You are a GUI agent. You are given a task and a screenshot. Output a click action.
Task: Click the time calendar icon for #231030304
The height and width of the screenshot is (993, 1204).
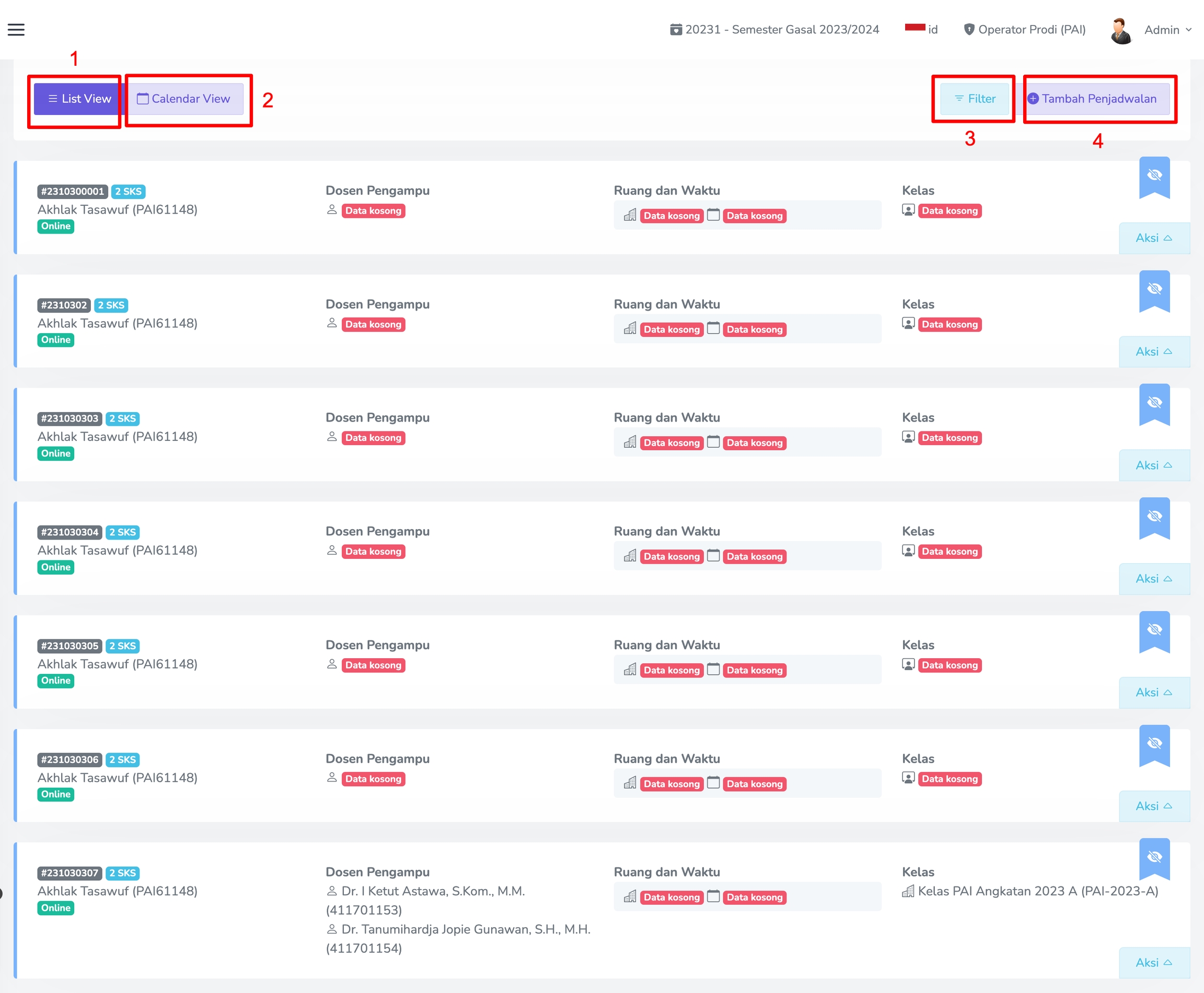click(713, 555)
